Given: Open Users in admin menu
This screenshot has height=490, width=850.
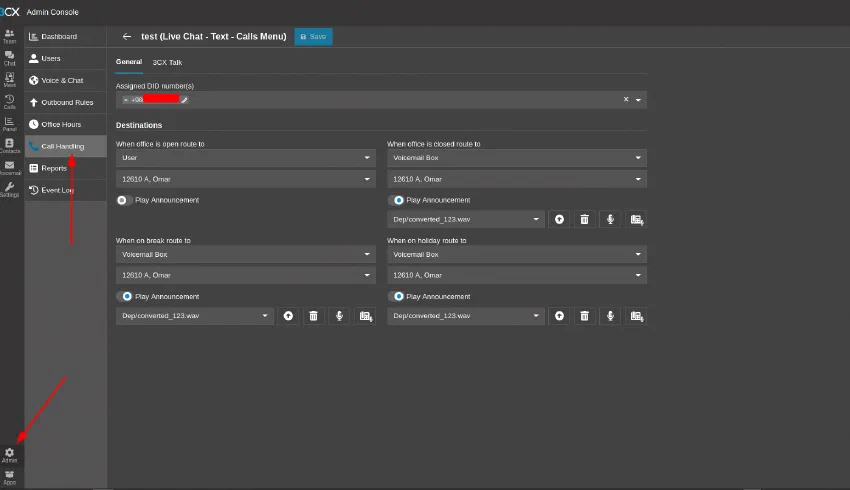Looking at the screenshot, I should pyautogui.click(x=65, y=59).
